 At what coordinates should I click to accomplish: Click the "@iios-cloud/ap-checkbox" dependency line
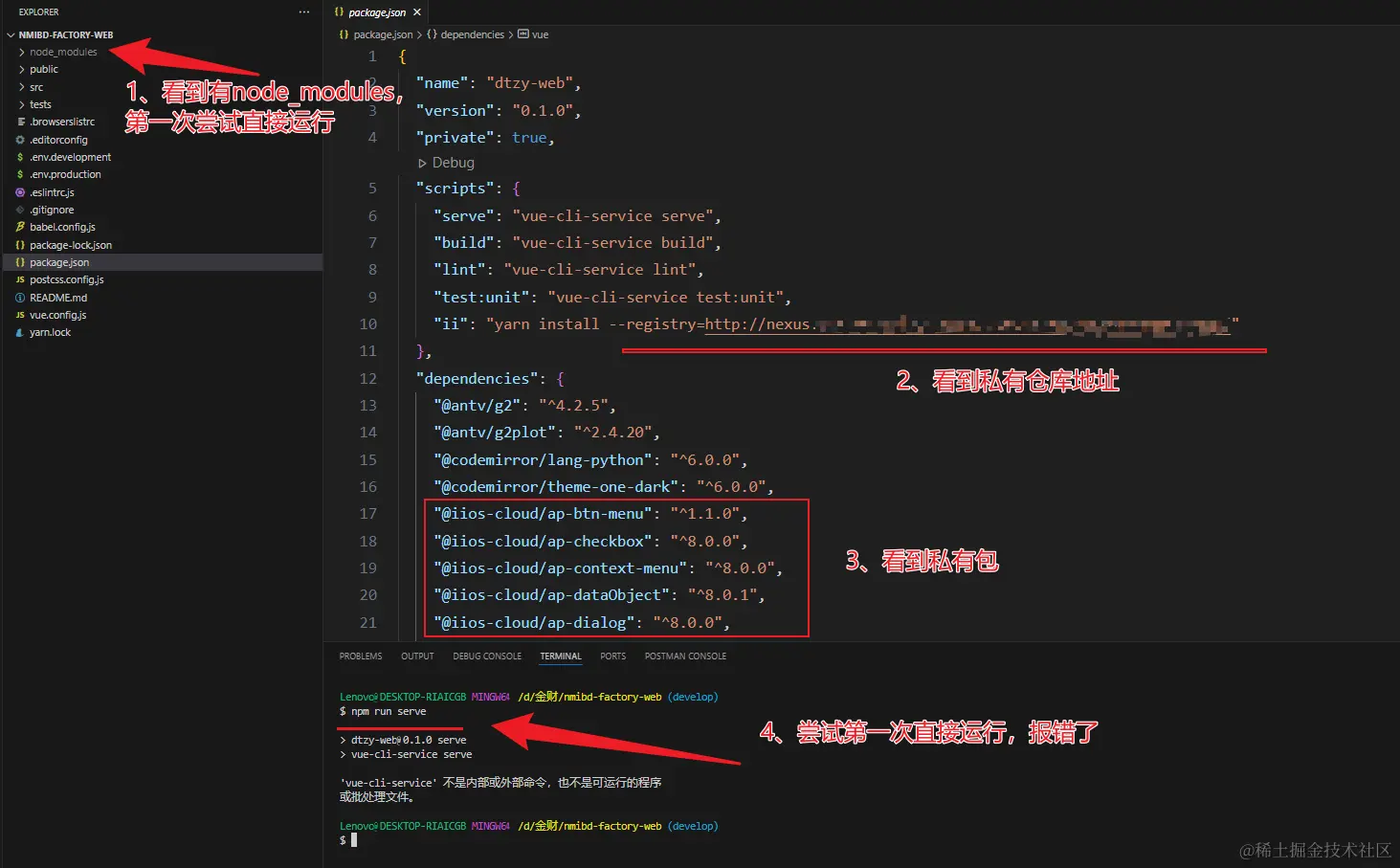pos(589,542)
